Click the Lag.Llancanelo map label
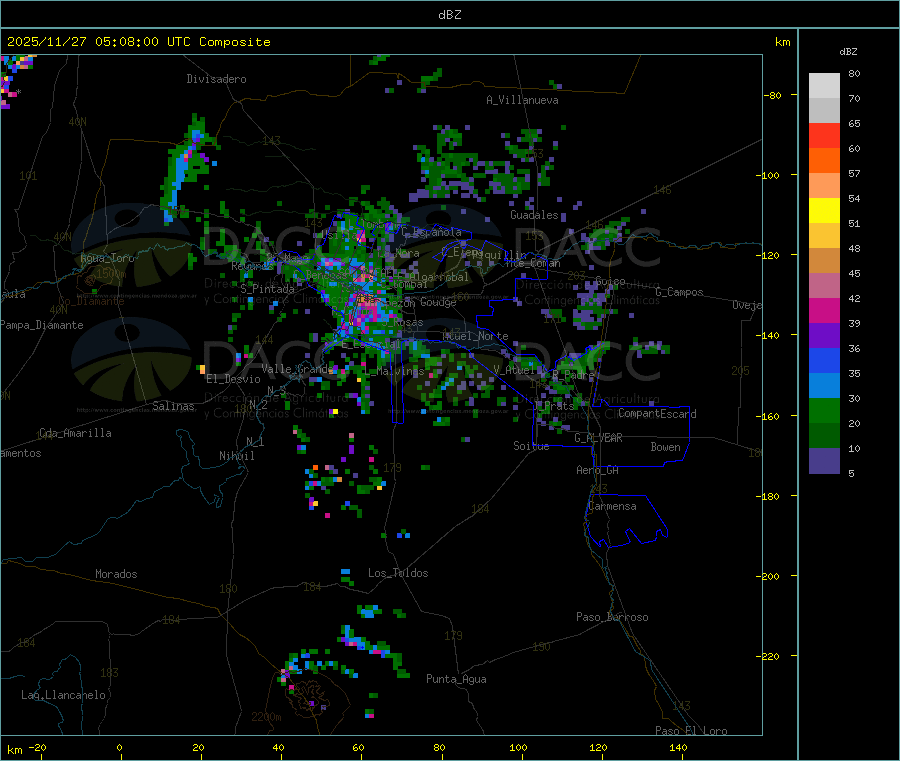900x761 pixels. [64, 695]
